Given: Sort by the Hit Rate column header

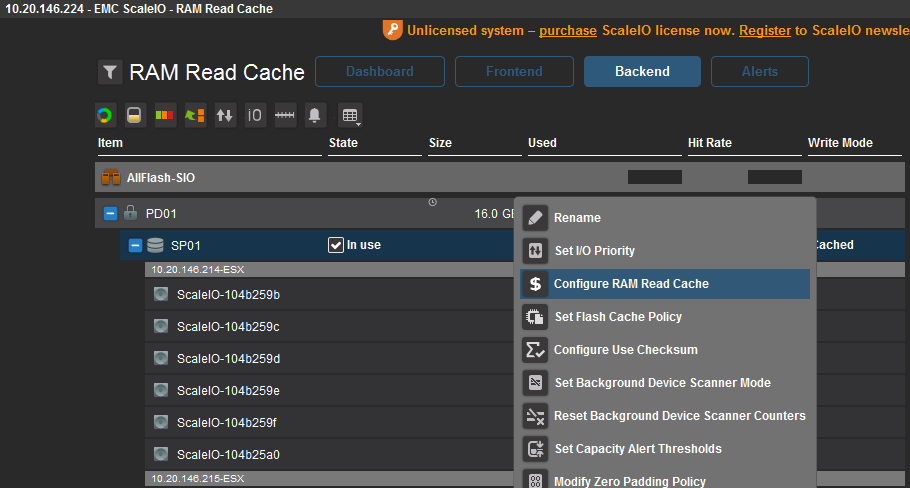Looking at the screenshot, I should click(710, 143).
